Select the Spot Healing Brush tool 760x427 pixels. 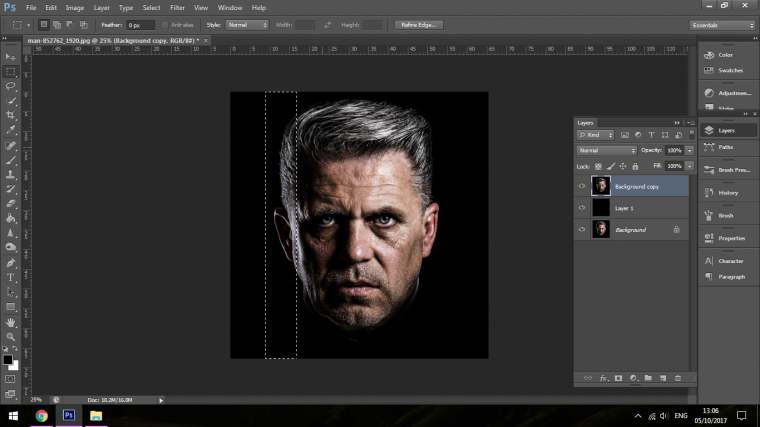point(10,145)
